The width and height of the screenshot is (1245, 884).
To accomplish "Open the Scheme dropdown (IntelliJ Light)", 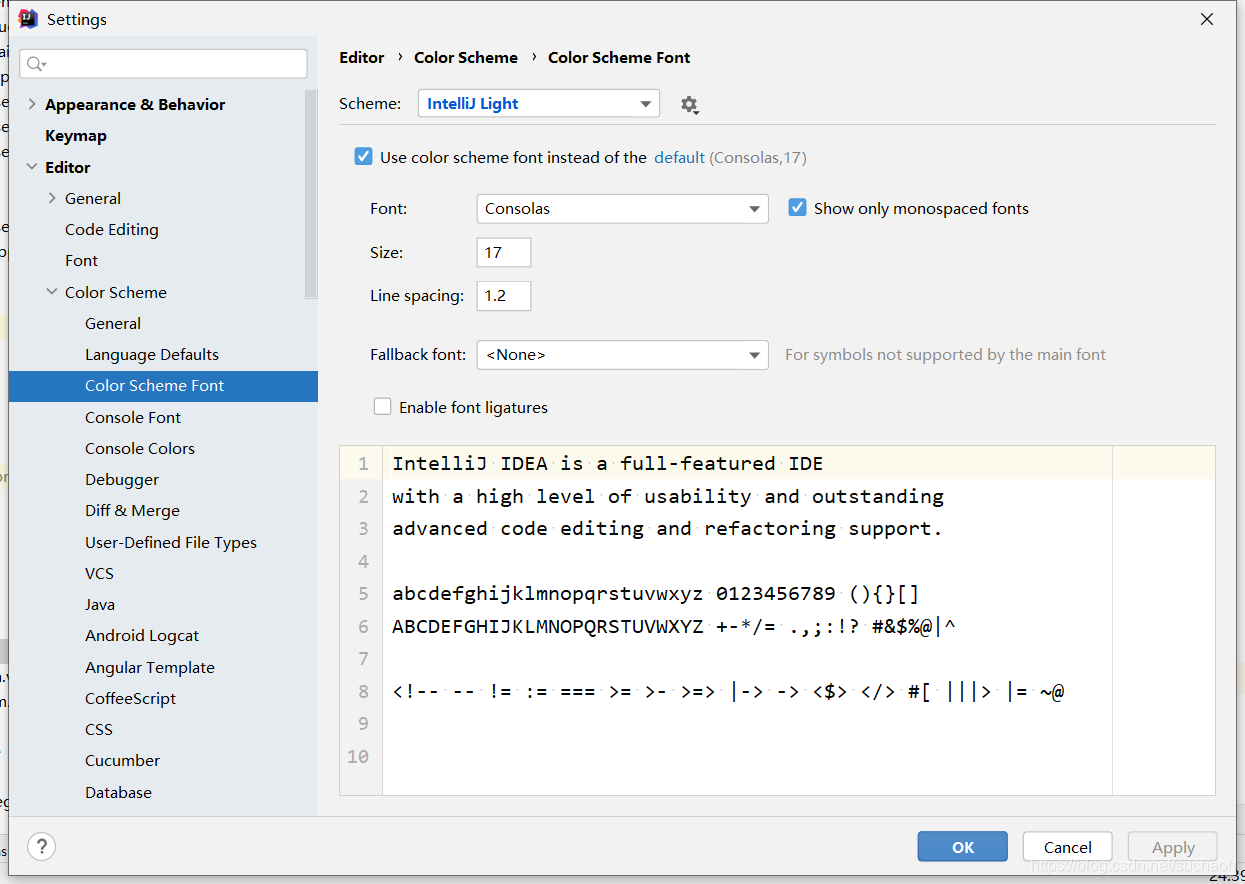I will 539,104.
